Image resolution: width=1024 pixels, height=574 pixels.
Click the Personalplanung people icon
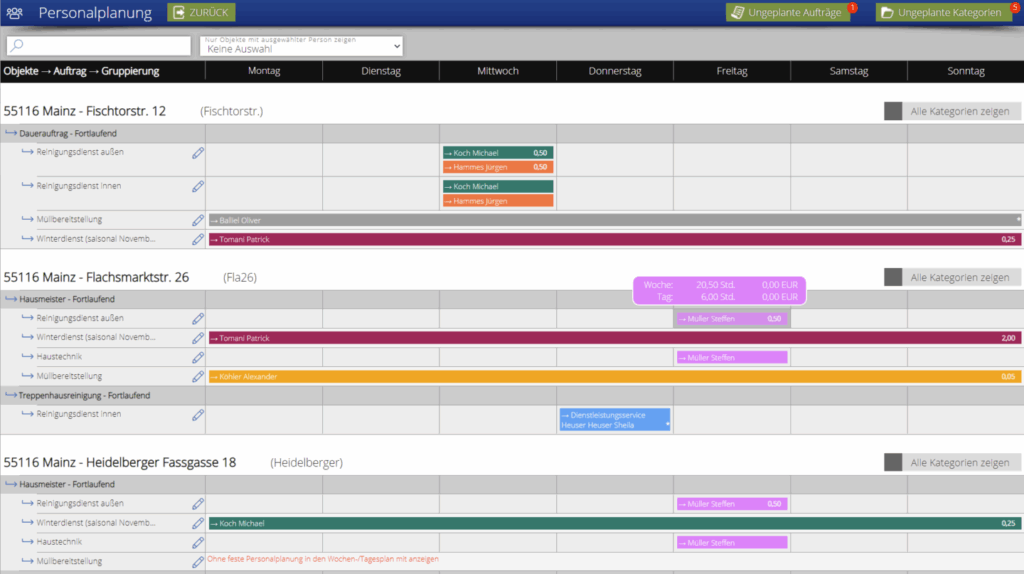(15, 13)
